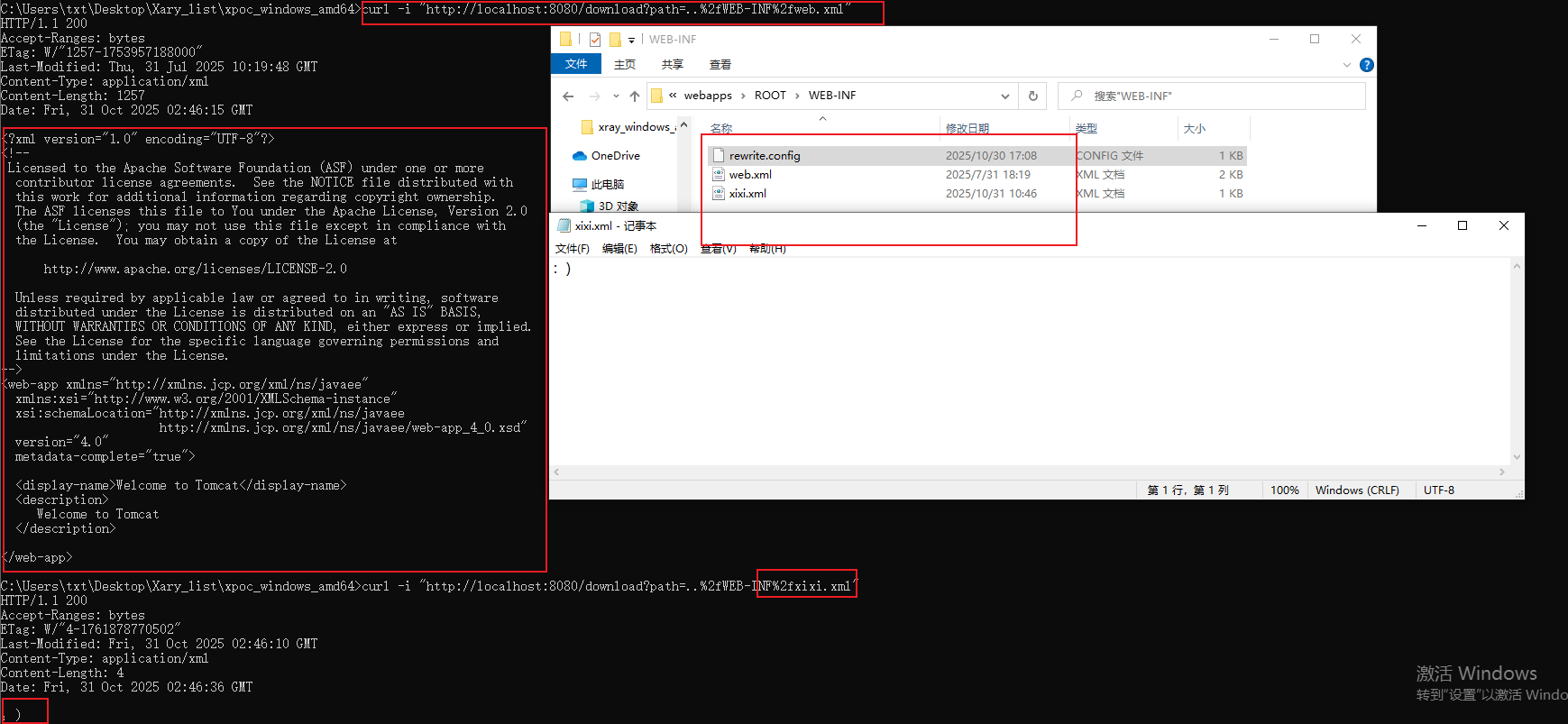Screen dimensions: 1568x724
Task: Select xixi.xml file name
Action: [x=747, y=194]
